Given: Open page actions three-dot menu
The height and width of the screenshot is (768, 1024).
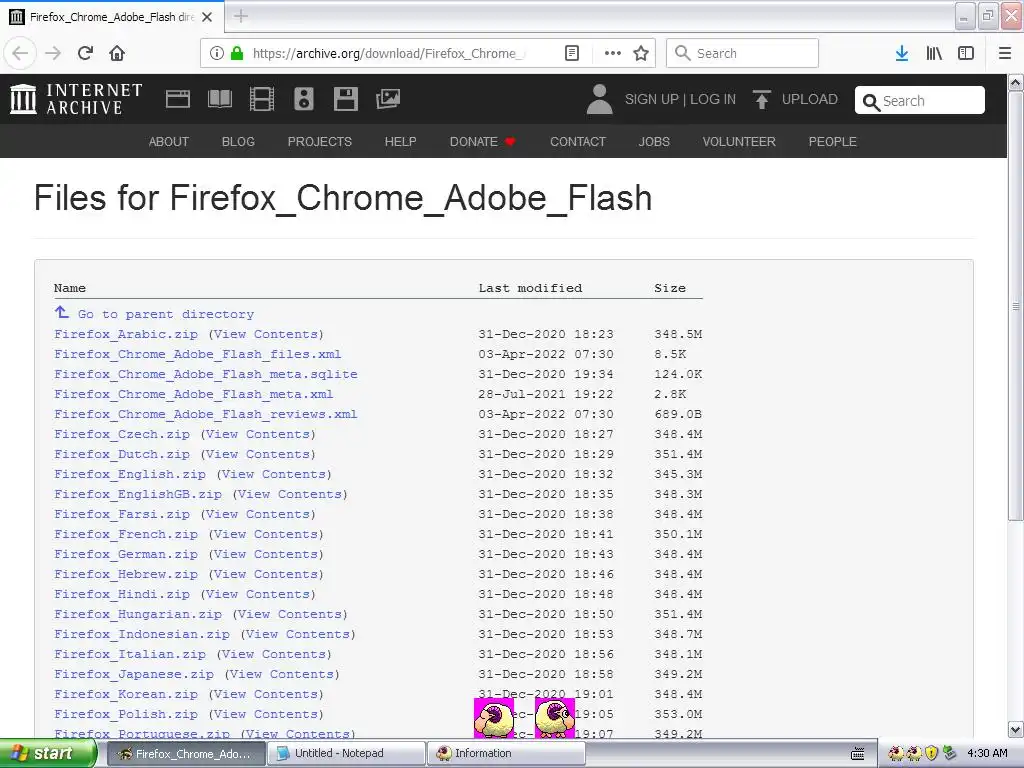Looking at the screenshot, I should pos(613,53).
